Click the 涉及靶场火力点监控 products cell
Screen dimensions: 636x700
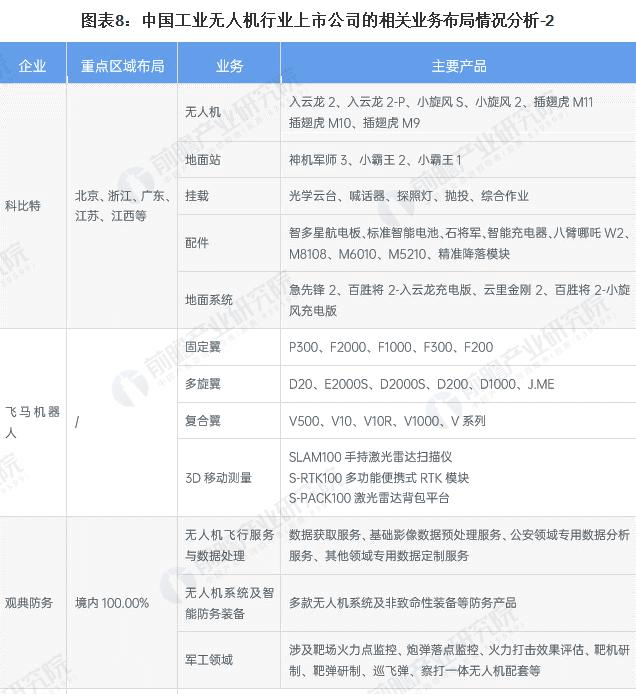[458, 660]
